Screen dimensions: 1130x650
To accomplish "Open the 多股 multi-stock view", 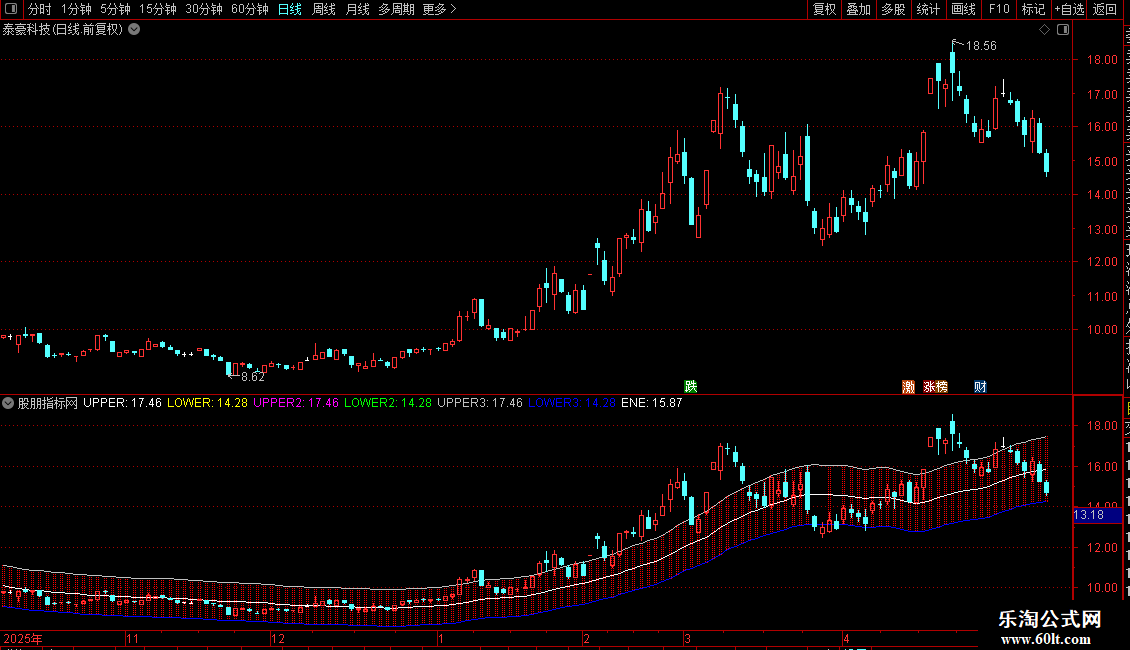I will 894,9.
